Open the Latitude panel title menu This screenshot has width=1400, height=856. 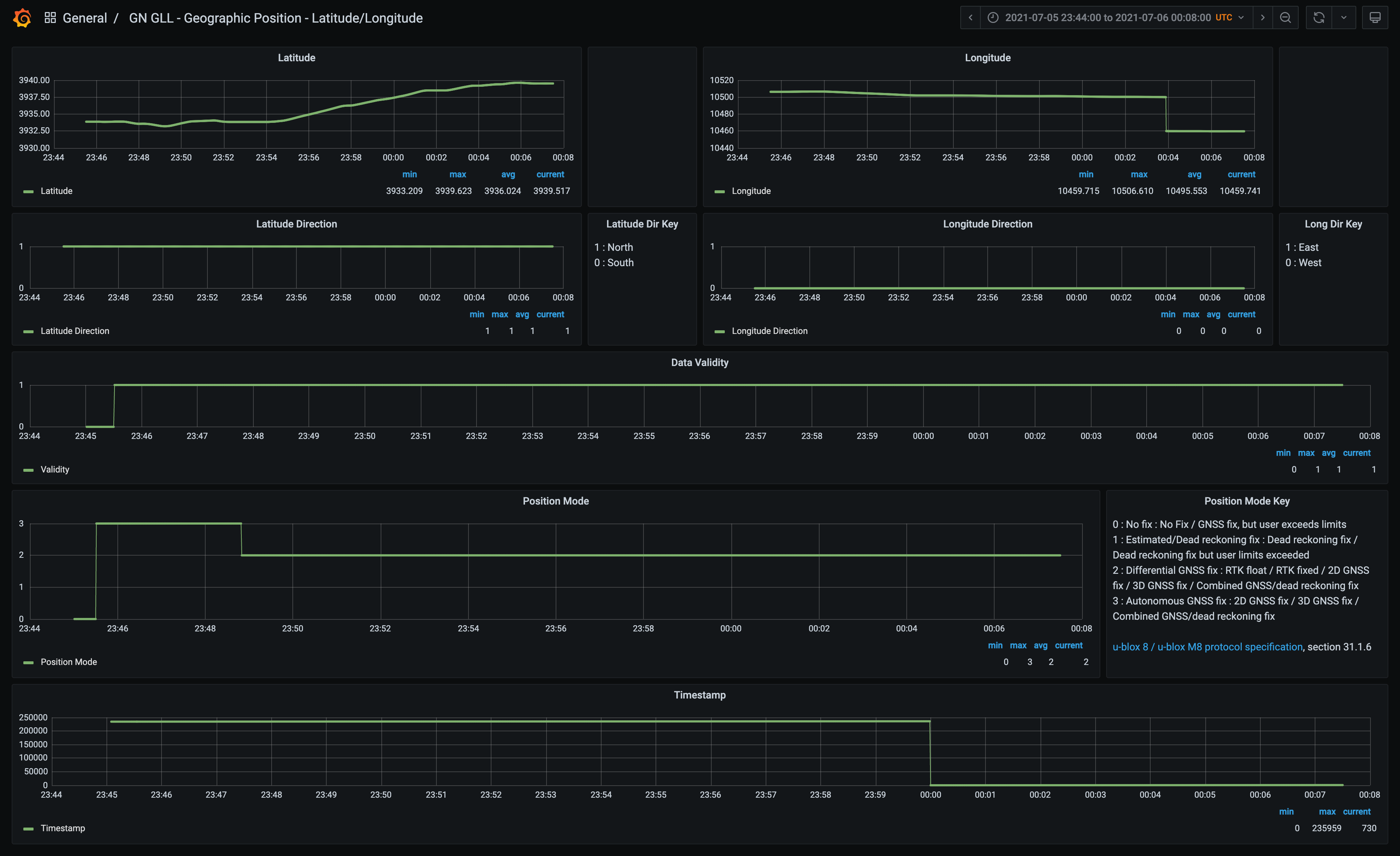tap(296, 58)
